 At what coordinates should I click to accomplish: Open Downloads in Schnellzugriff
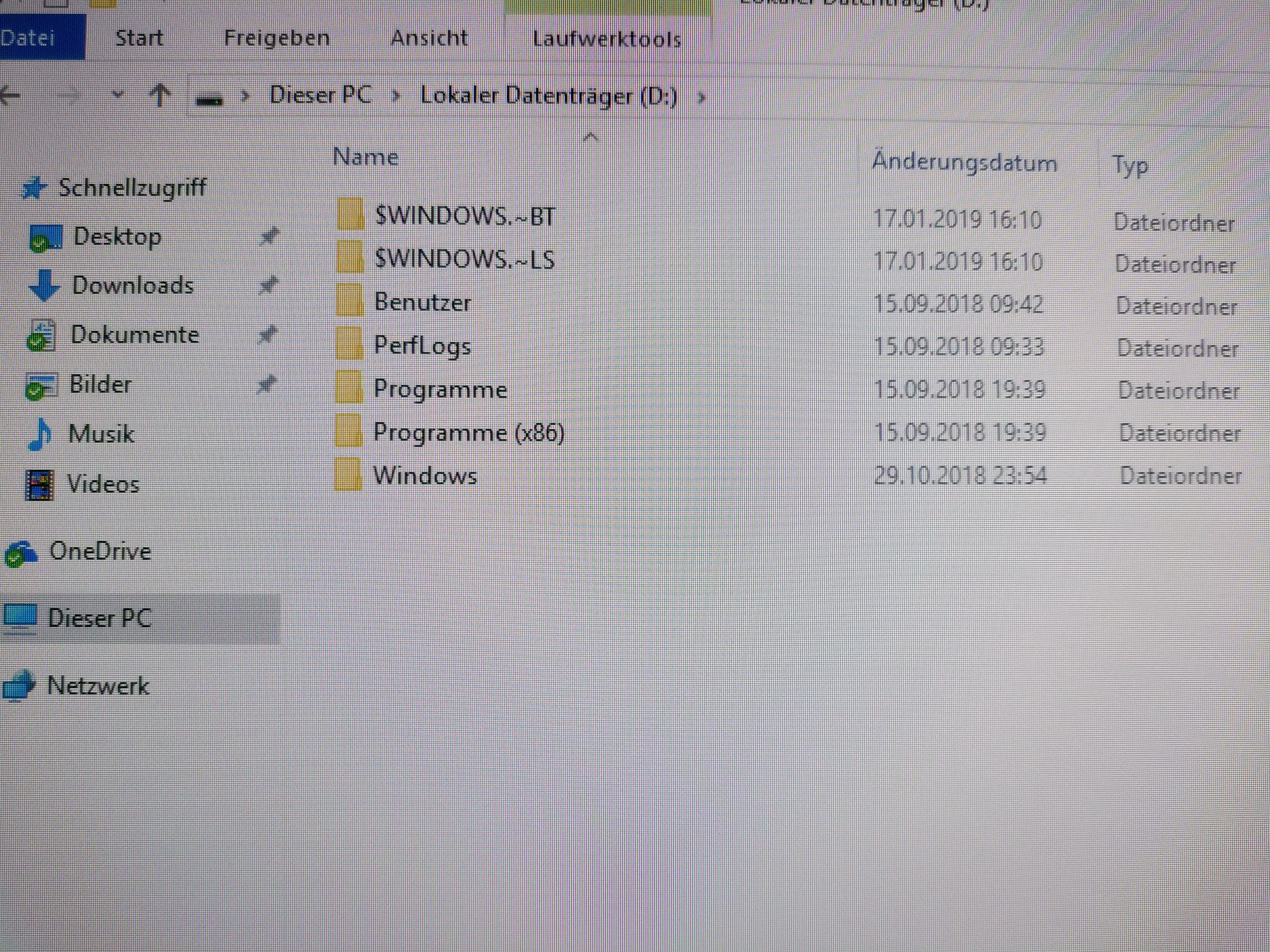[x=132, y=285]
